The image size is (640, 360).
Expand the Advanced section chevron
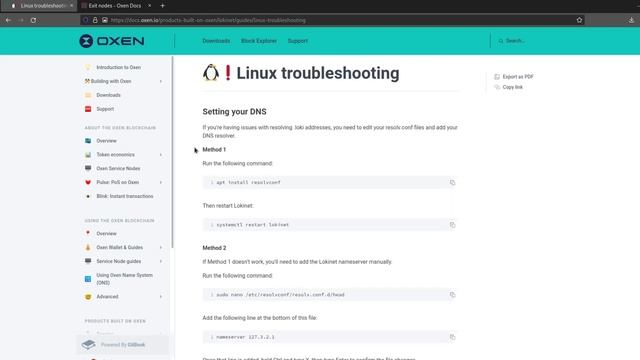click(161, 297)
